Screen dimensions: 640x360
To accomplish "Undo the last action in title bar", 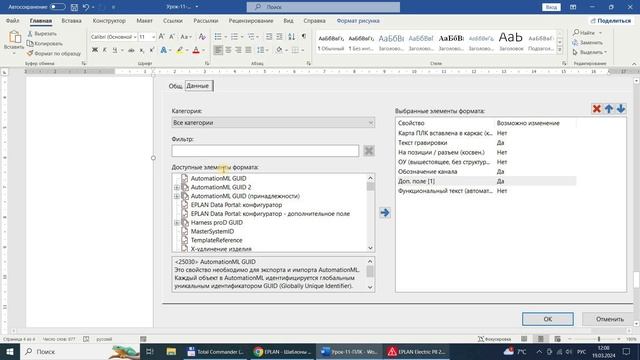I will 86,7.
